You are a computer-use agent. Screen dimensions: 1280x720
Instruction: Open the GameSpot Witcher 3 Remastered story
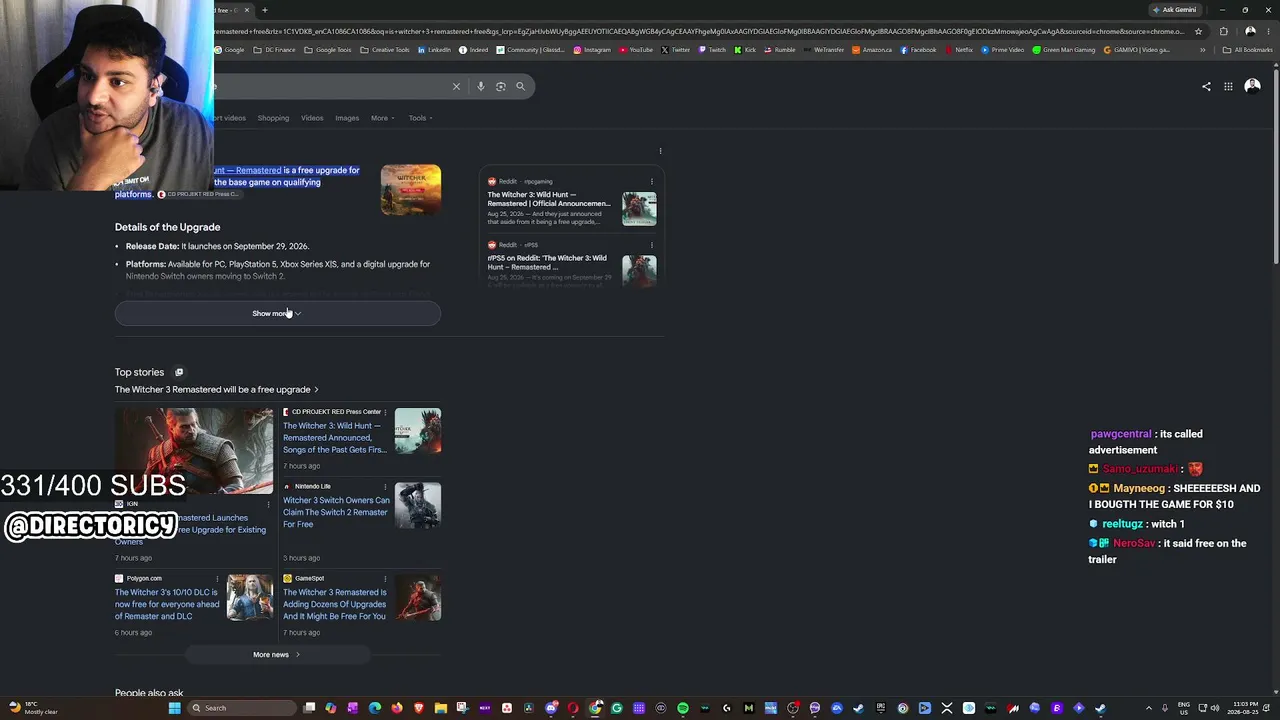click(x=334, y=604)
